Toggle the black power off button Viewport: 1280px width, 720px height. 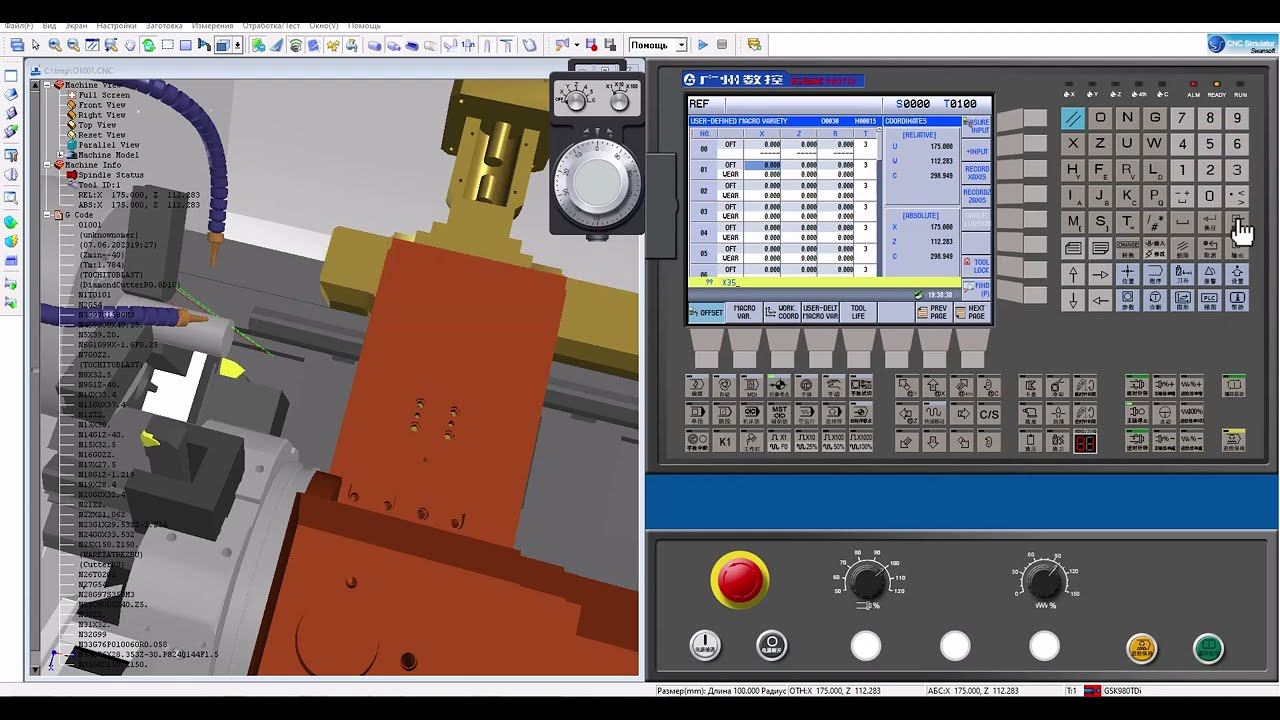[771, 644]
